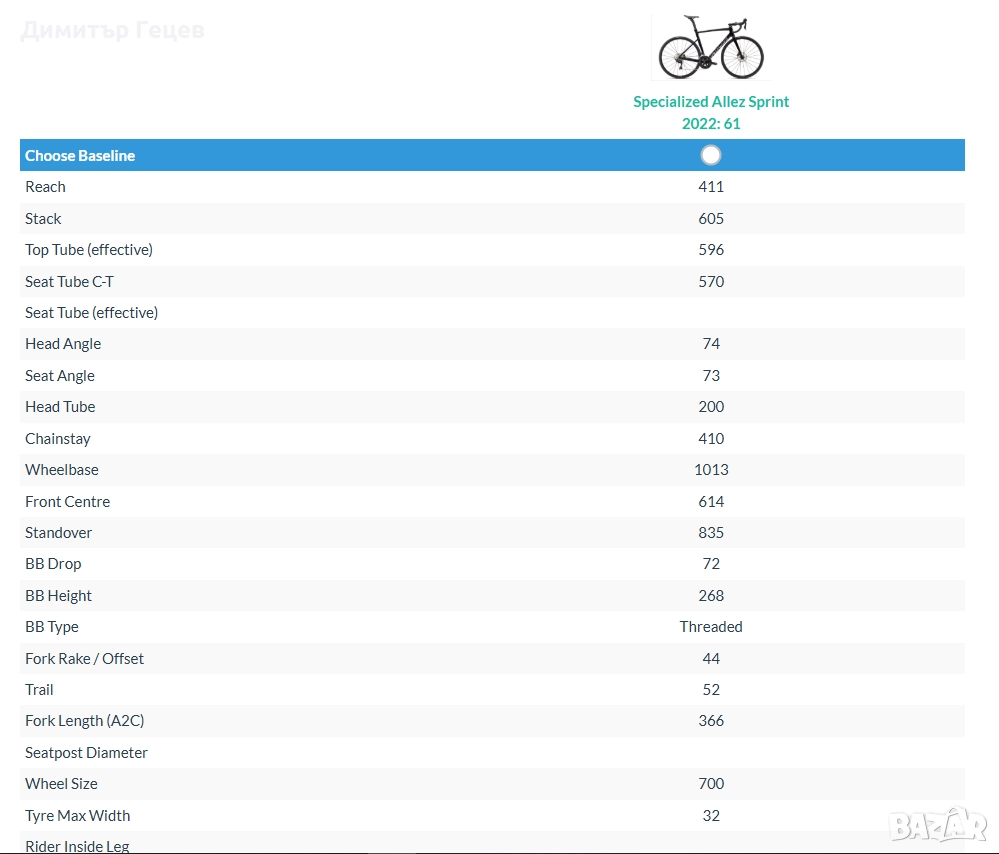Viewport: 999px width, 854px height.
Task: Click the Standover value 835
Action: [x=711, y=533]
